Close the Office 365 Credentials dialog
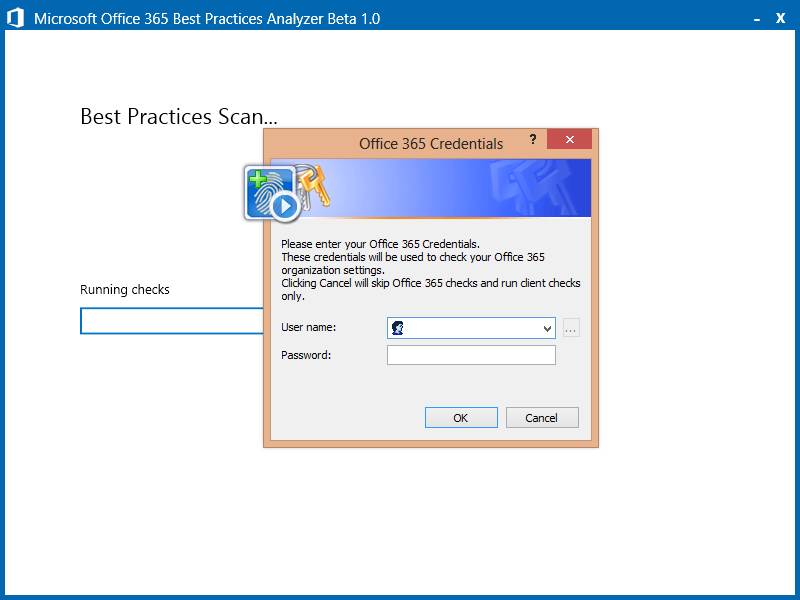This screenshot has height=600, width=800. pyautogui.click(x=569, y=139)
